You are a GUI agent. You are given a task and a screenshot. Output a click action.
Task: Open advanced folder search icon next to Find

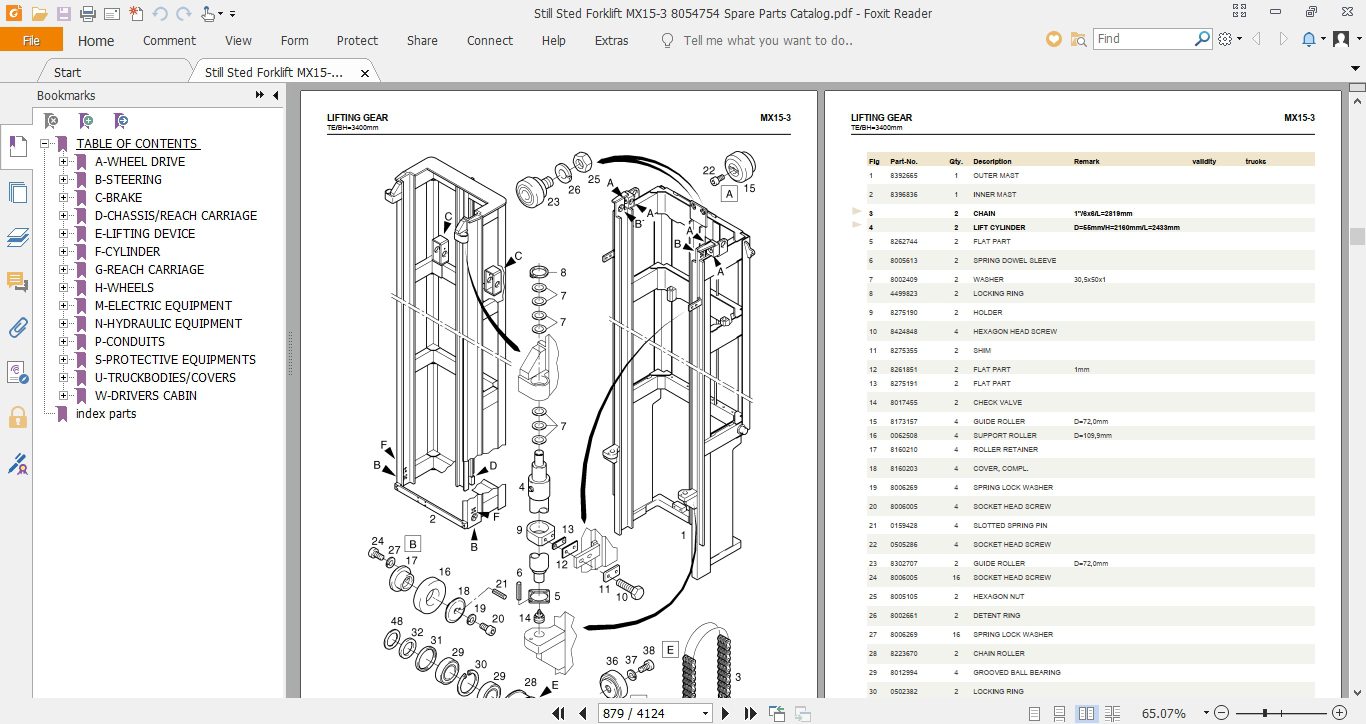(x=1078, y=39)
